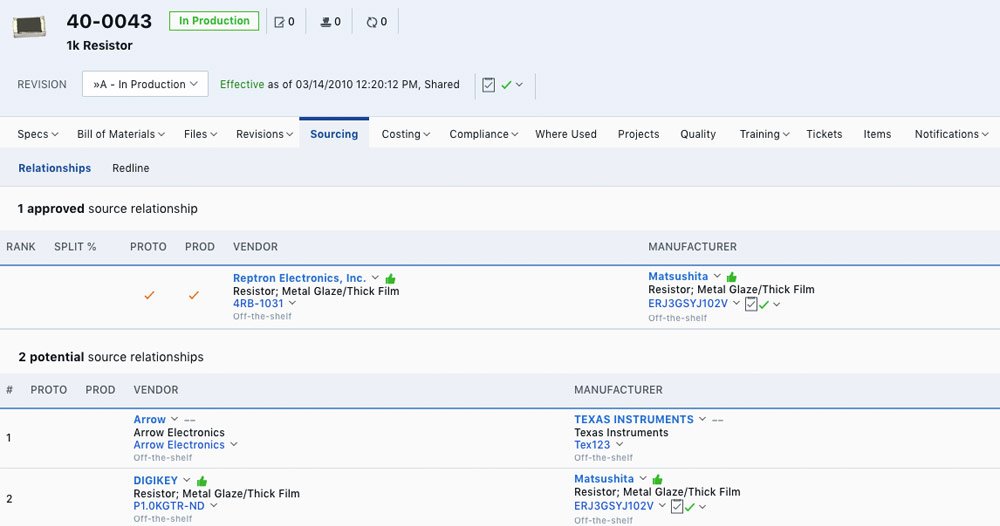Image resolution: width=1000 pixels, height=526 pixels.
Task: Click the circular arrows refresh icon
Action: (372, 21)
